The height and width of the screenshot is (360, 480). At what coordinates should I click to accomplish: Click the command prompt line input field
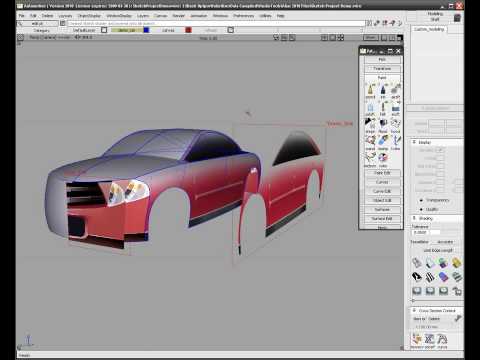[x=217, y=23]
